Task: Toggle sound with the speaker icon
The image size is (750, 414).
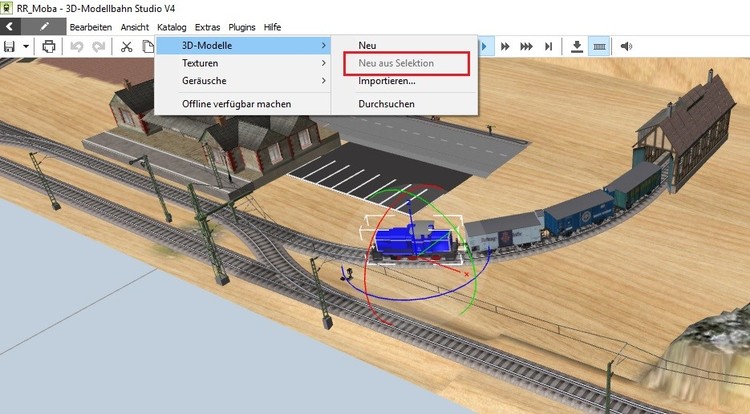Action: (627, 46)
